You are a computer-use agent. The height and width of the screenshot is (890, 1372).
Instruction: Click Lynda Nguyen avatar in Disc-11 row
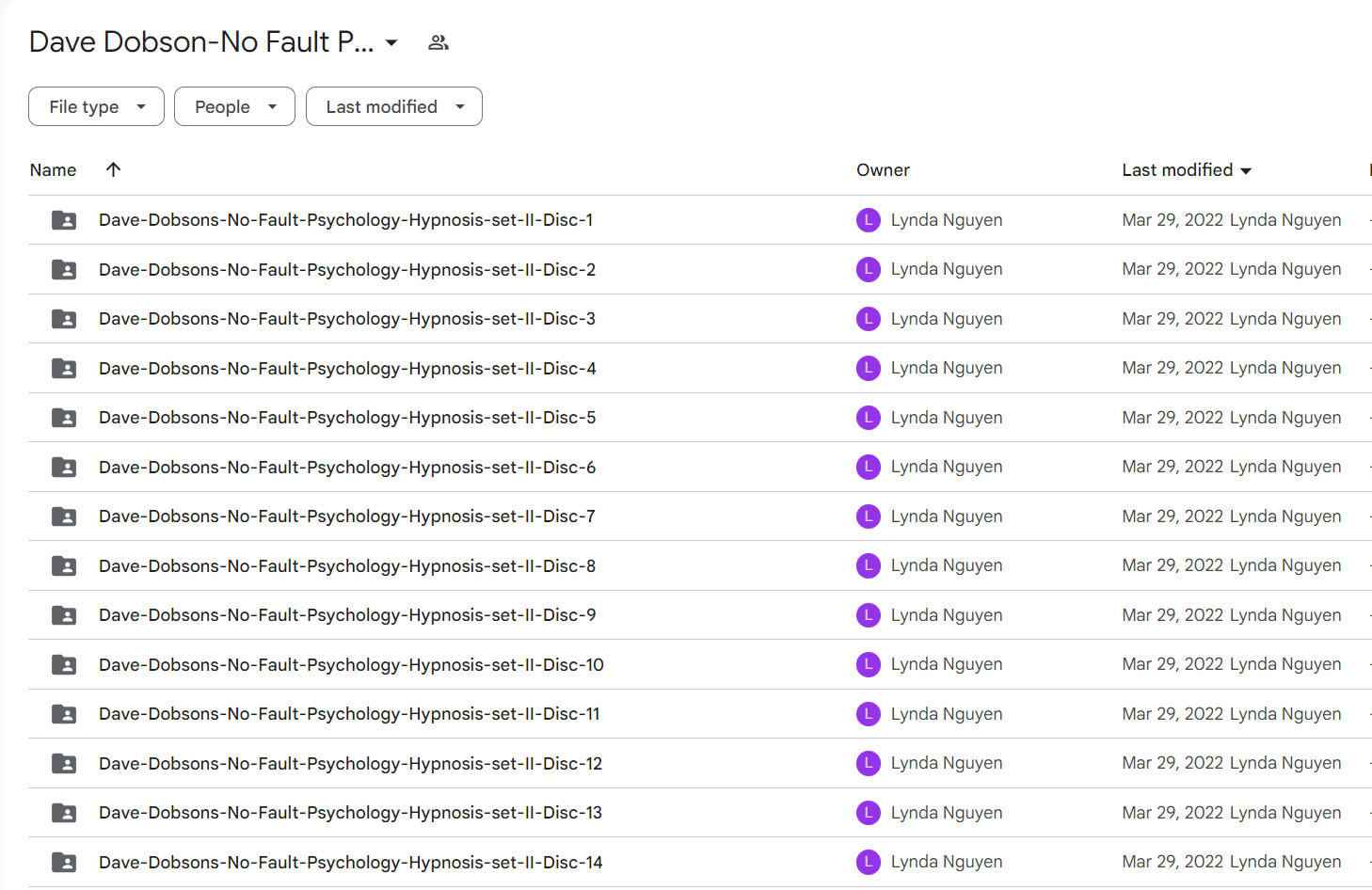(x=868, y=714)
